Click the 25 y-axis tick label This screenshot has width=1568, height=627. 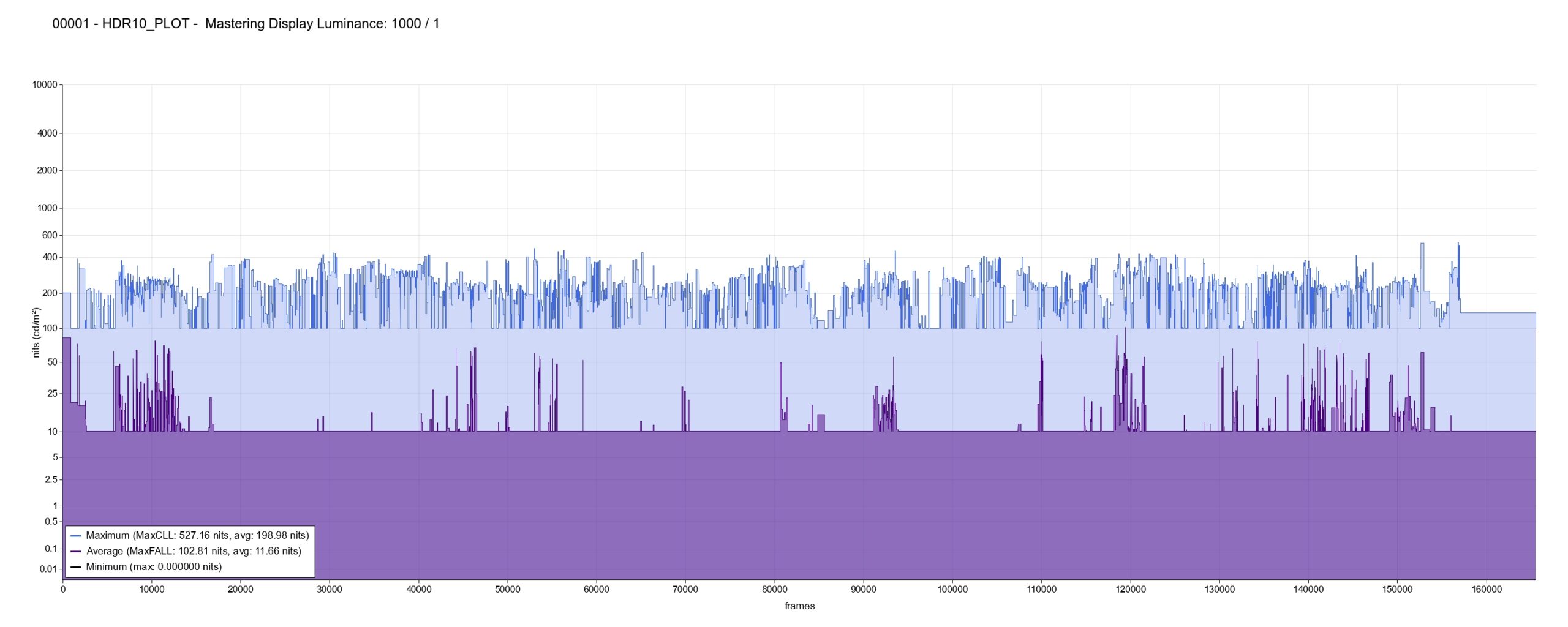point(52,394)
